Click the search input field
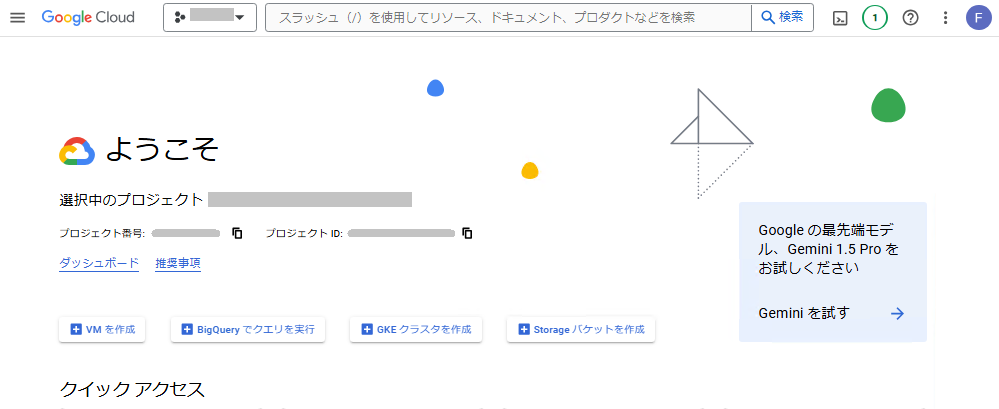 (508, 18)
